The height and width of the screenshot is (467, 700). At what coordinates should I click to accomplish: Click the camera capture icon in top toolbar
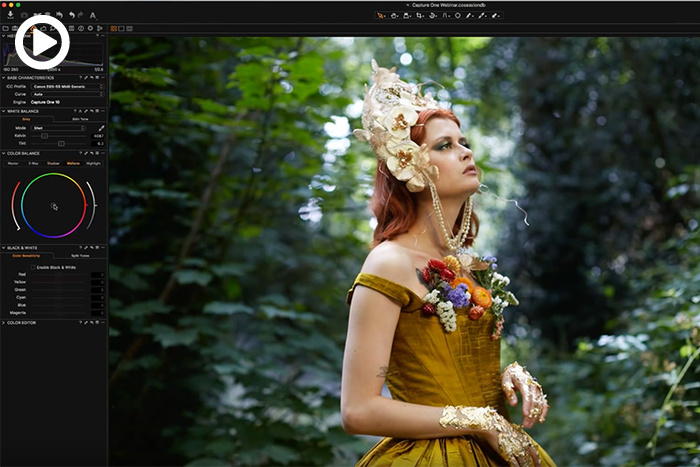[24, 15]
